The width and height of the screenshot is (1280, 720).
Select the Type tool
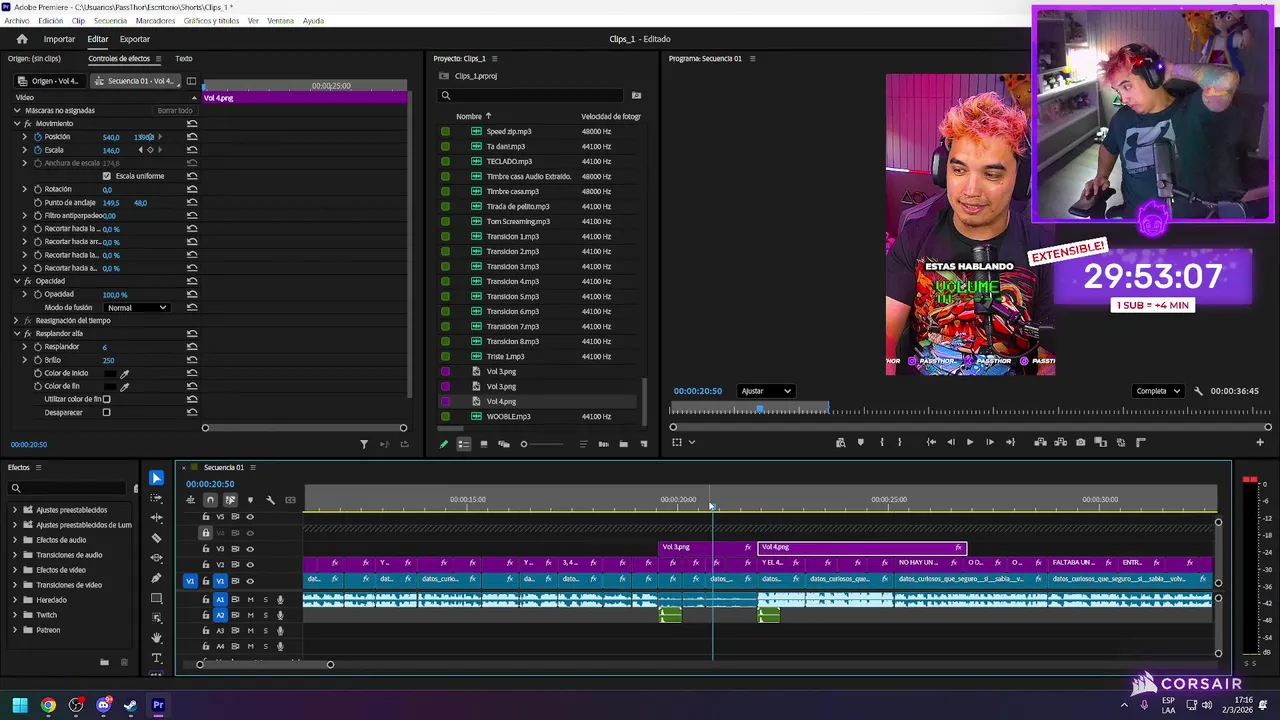(x=156, y=658)
